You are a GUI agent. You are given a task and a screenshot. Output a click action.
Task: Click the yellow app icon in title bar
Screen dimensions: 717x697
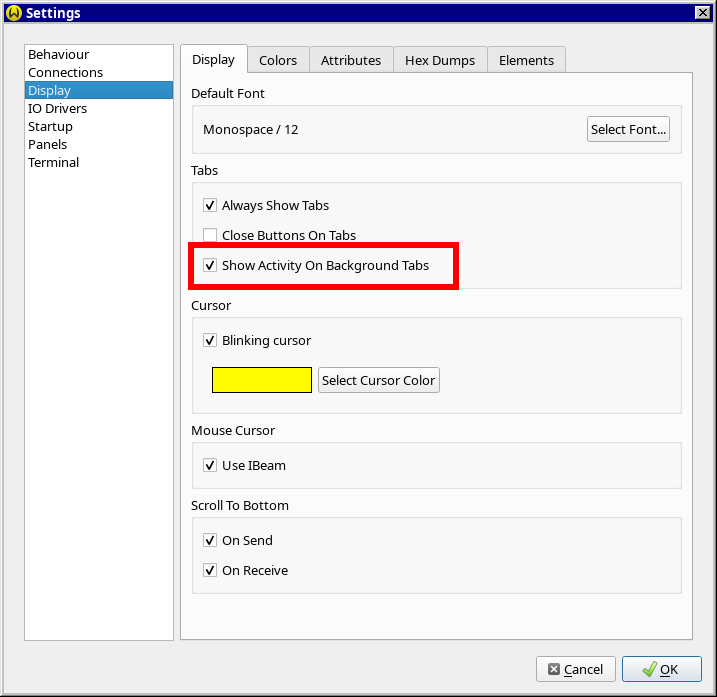click(x=14, y=13)
